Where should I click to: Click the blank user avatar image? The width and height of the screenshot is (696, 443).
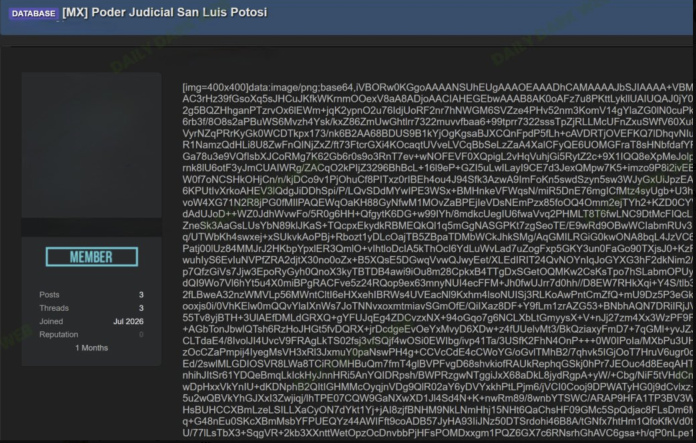pyautogui.click(x=91, y=145)
